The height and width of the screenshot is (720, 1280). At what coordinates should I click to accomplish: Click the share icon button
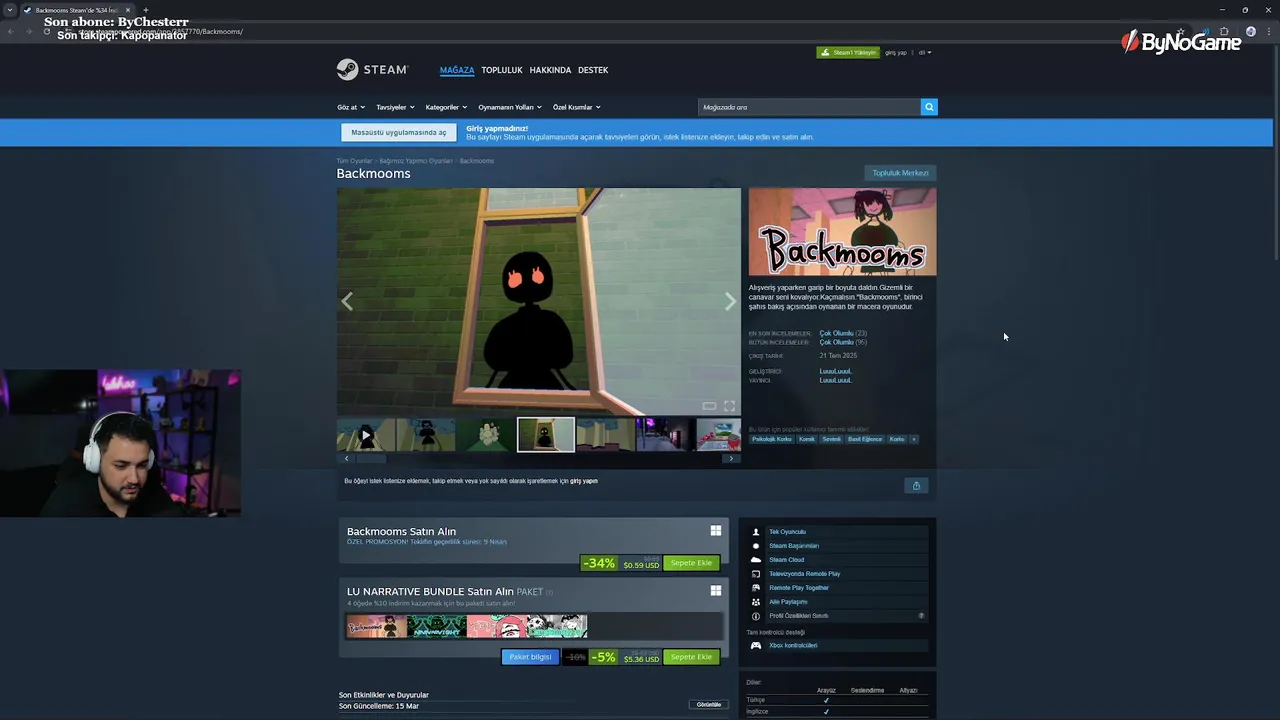pyautogui.click(x=916, y=485)
